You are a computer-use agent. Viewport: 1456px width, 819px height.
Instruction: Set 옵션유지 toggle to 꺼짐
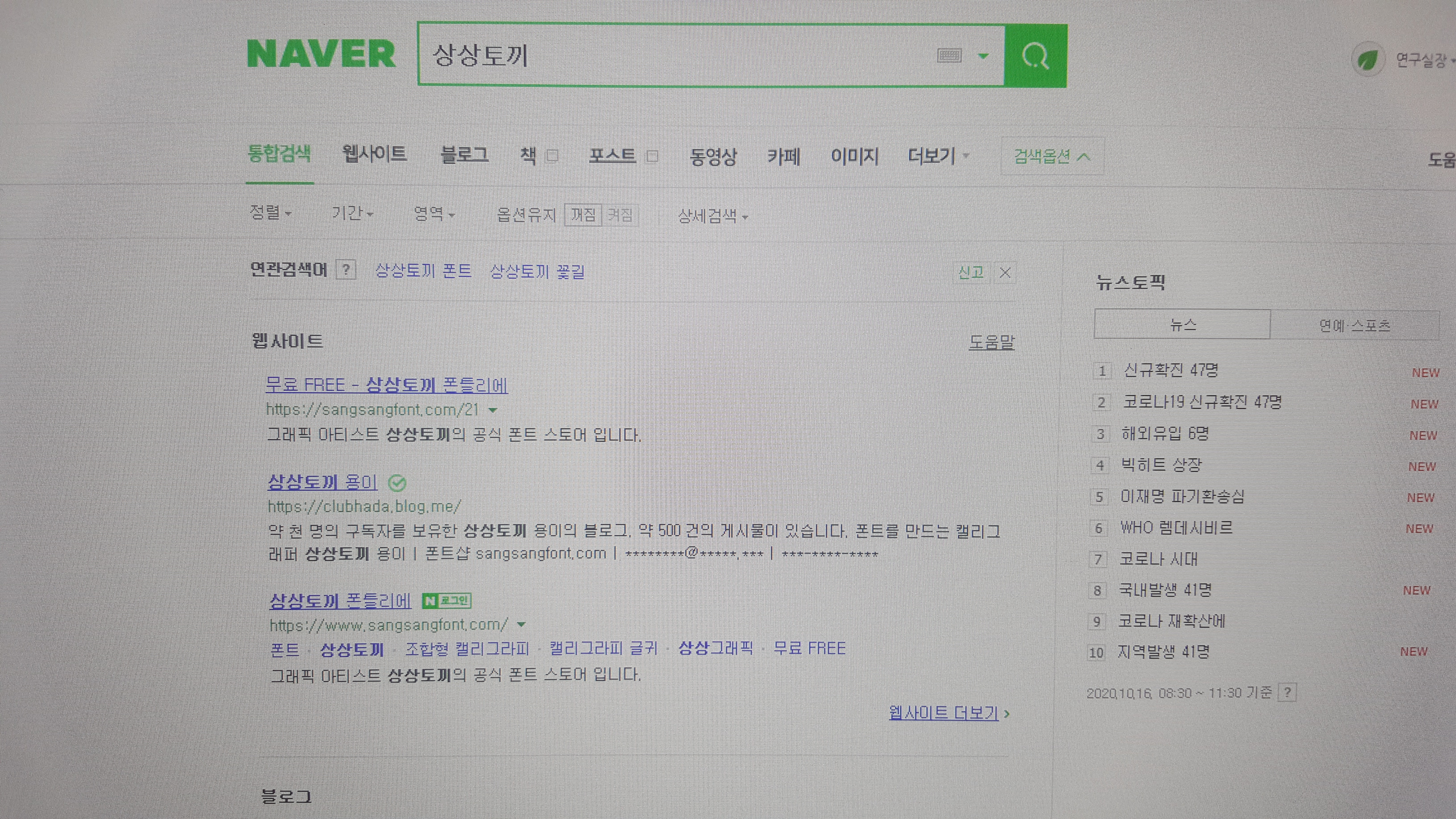point(583,215)
